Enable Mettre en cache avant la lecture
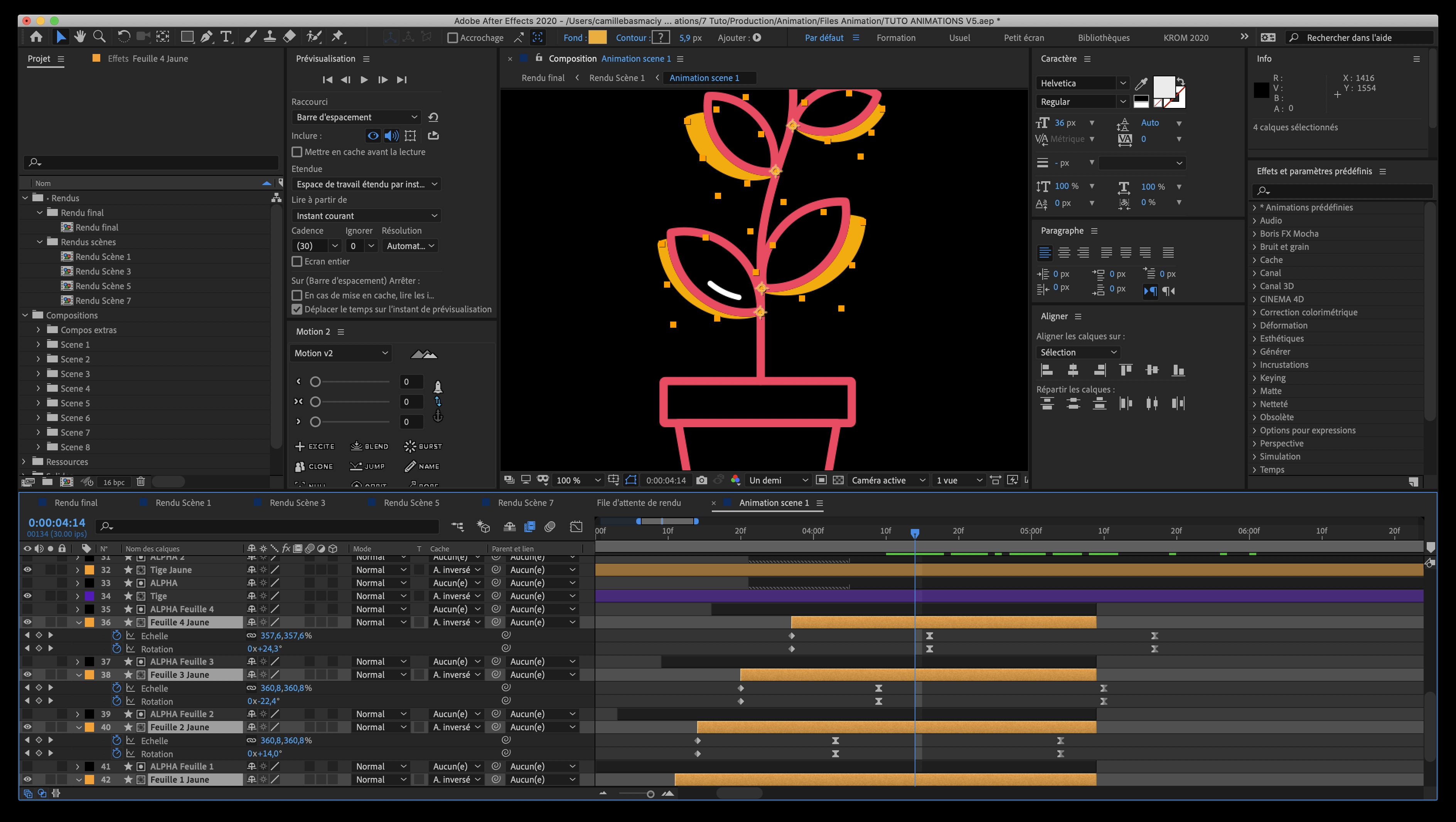 [x=297, y=152]
